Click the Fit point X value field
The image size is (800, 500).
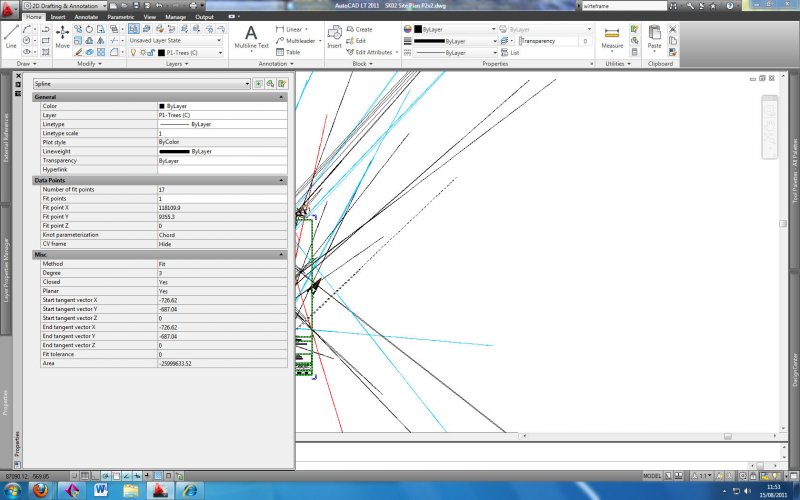222,208
